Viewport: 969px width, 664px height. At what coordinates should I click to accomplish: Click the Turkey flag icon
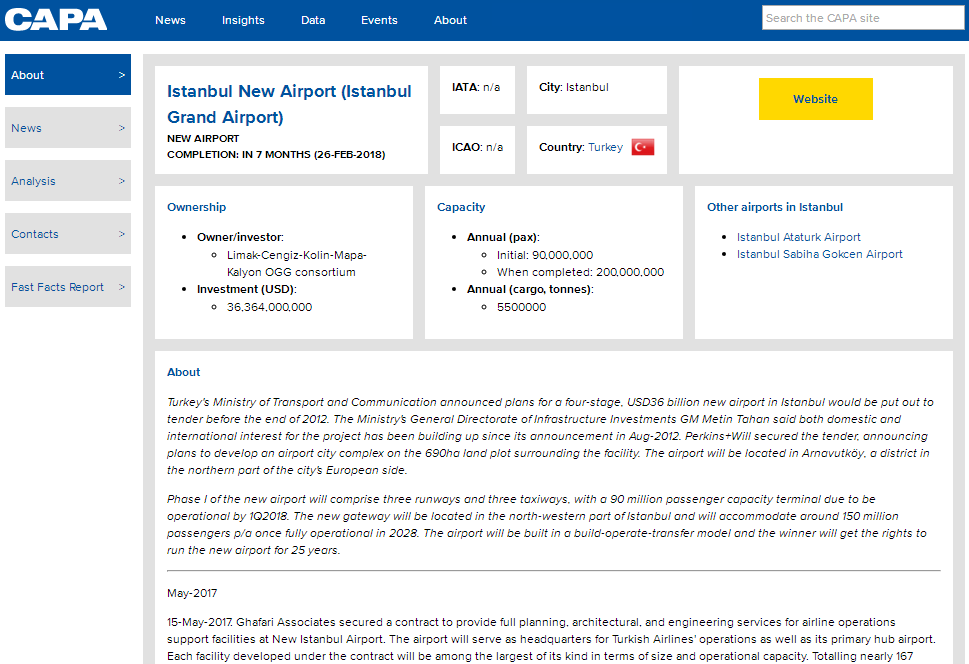tap(643, 147)
